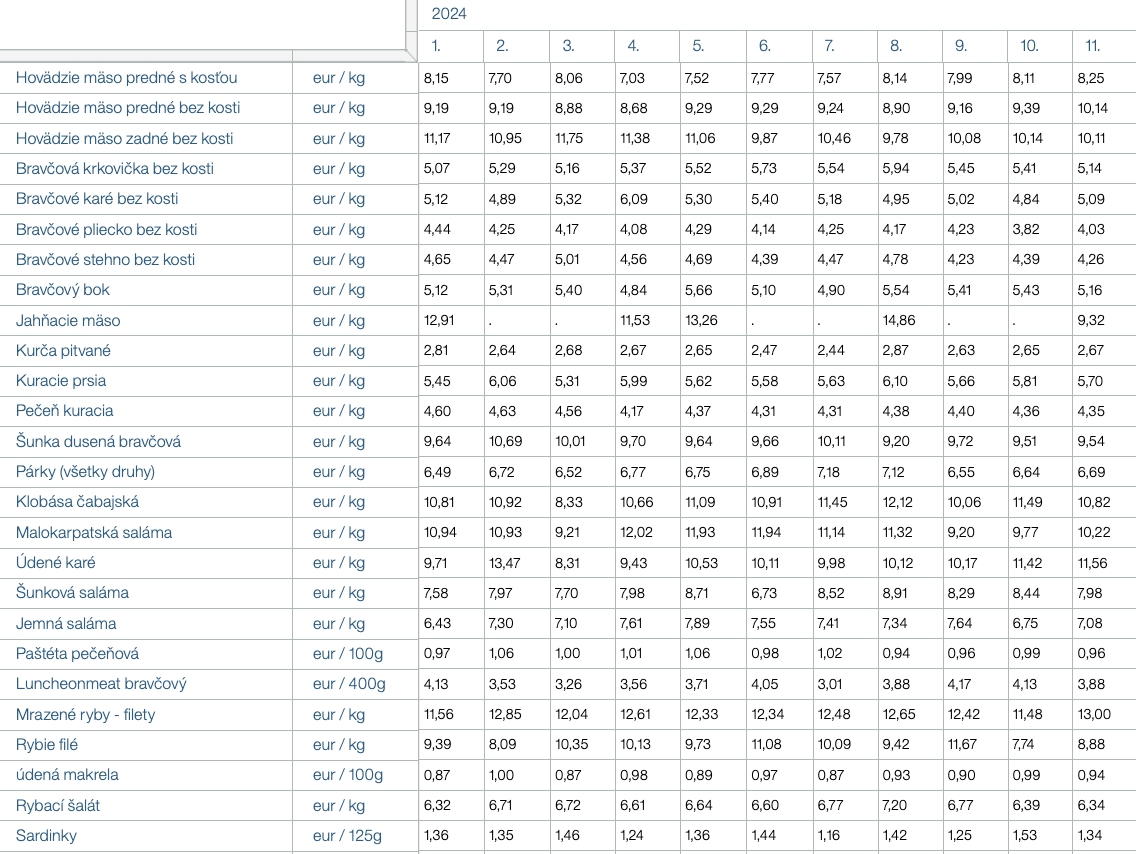Select the 13,00 frozen fish value
The height and width of the screenshot is (854, 1136).
pos(1093,715)
